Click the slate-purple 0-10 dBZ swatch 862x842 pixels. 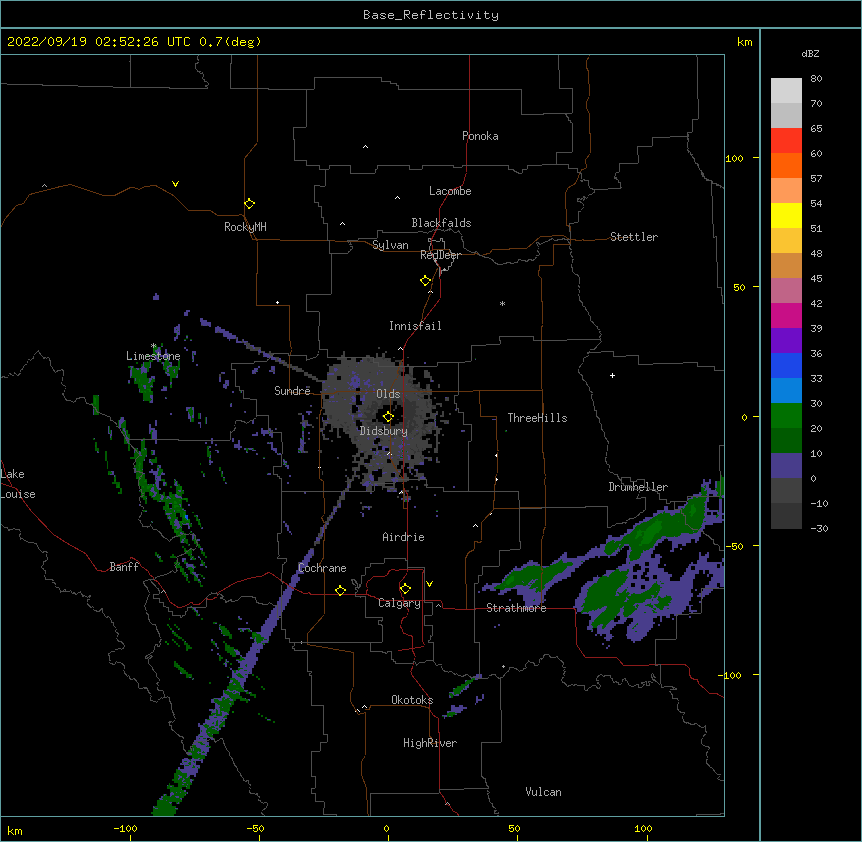[x=786, y=466]
